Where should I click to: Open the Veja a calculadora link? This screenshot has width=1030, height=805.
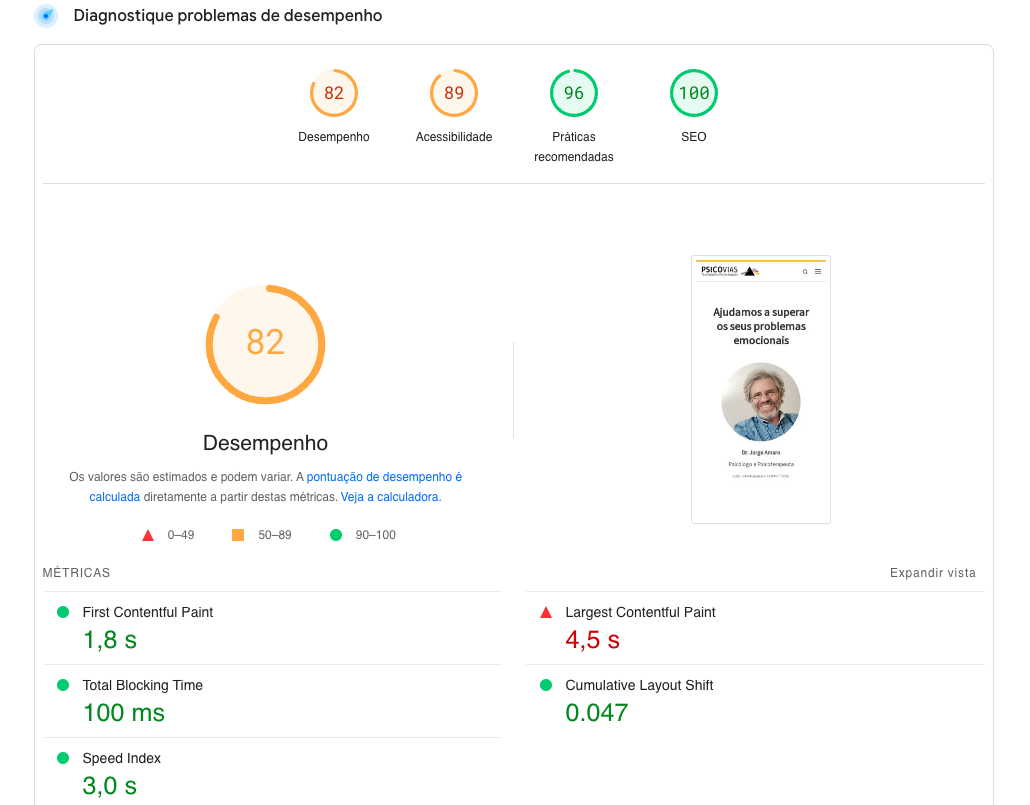click(390, 497)
